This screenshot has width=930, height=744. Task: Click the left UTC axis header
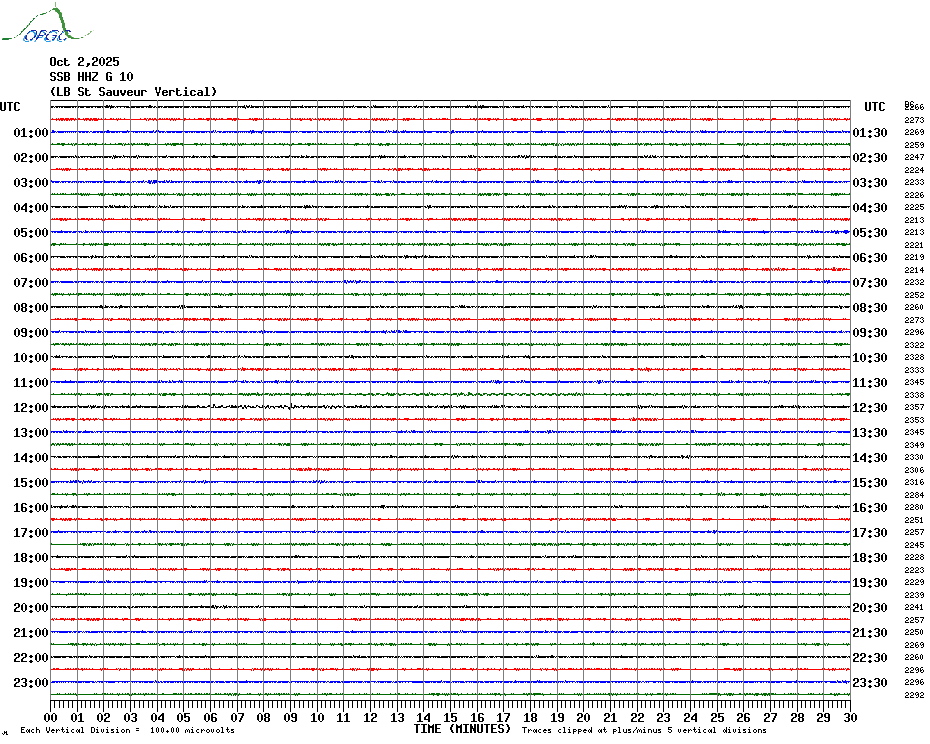10,107
